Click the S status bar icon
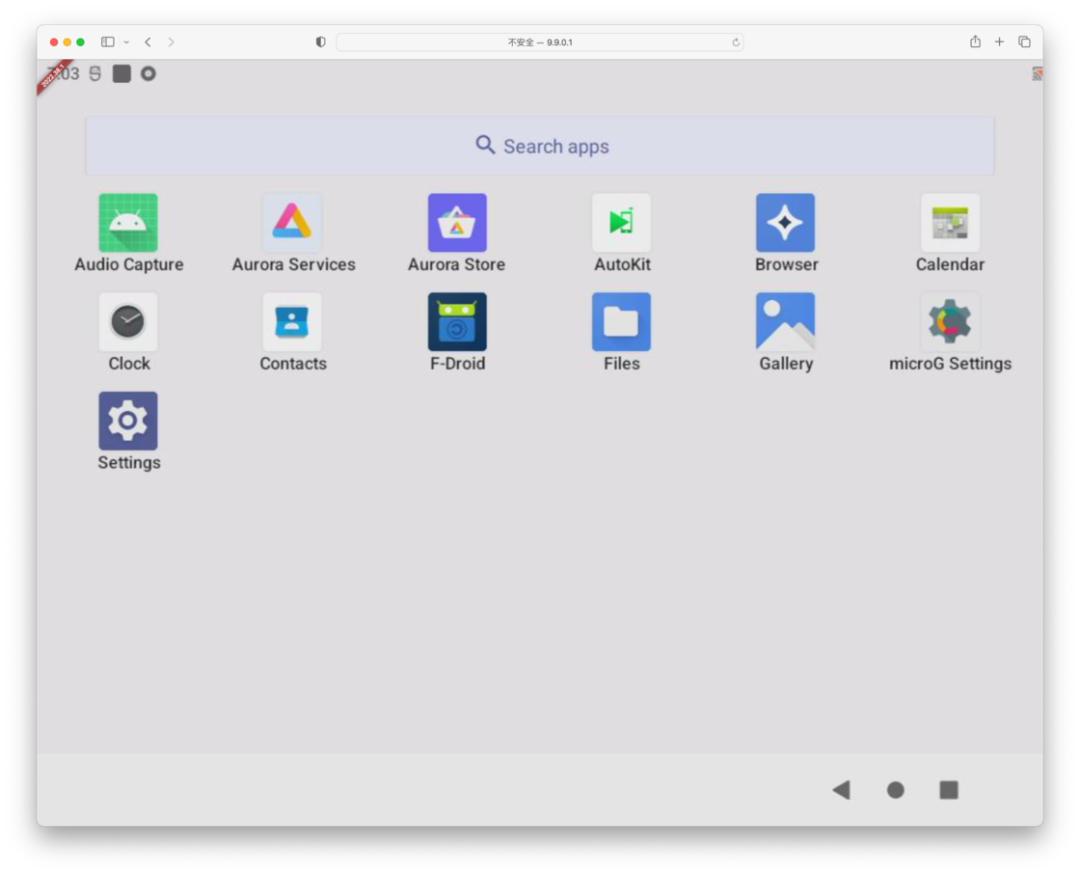Viewport: 1080px width, 875px height. click(x=95, y=74)
